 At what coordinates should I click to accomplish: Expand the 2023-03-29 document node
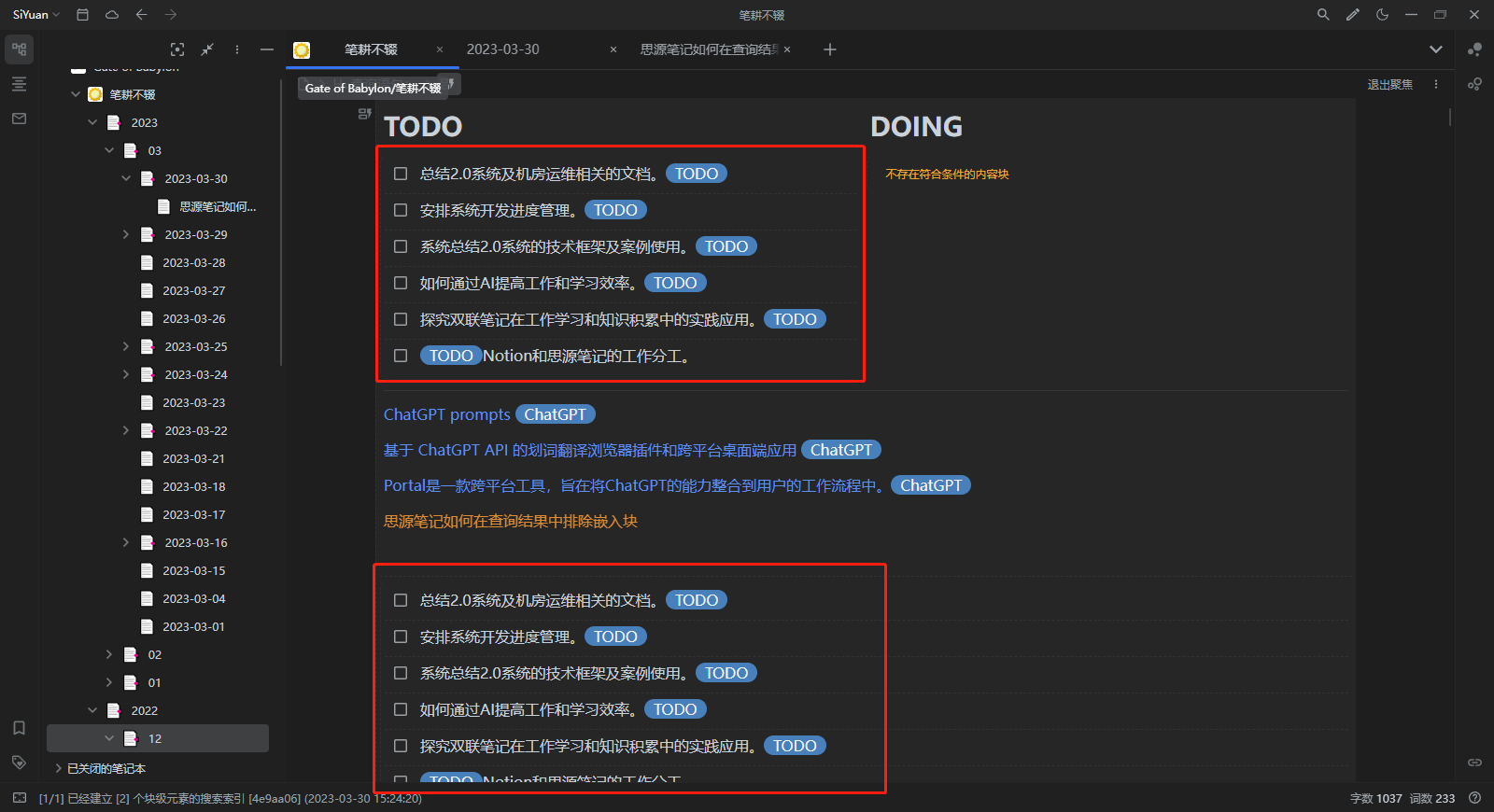tap(126, 234)
